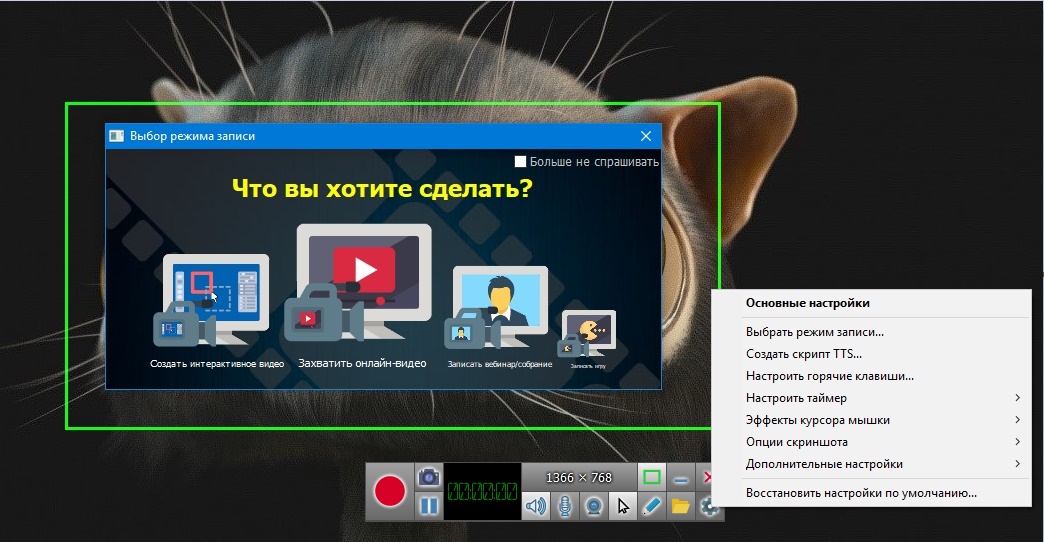1044x542 pixels.
Task: Click 'Что вы хотите сделать?' heading text
Action: [382, 189]
